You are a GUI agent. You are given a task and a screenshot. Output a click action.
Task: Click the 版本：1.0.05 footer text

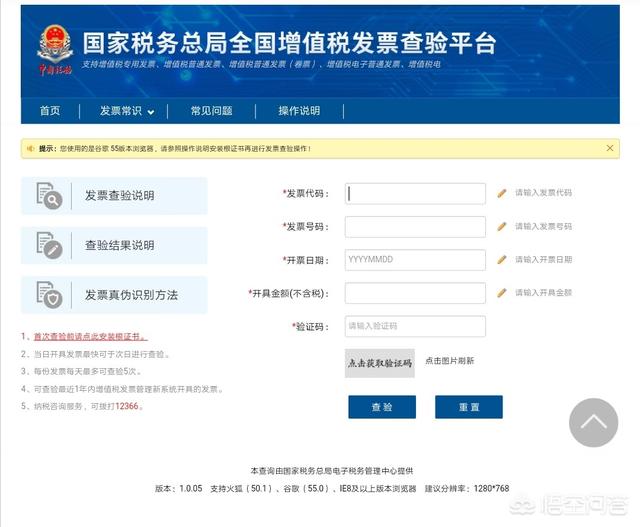coord(178,488)
